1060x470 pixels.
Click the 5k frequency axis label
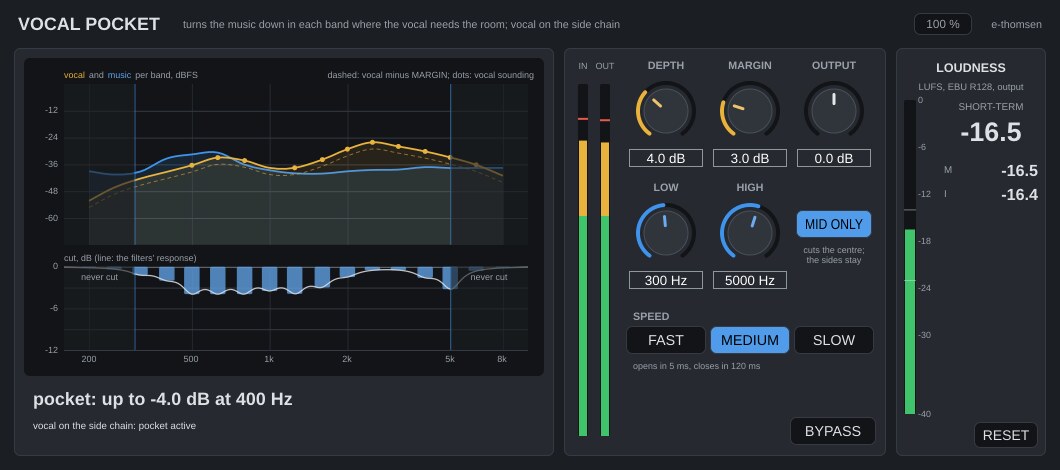pos(450,359)
